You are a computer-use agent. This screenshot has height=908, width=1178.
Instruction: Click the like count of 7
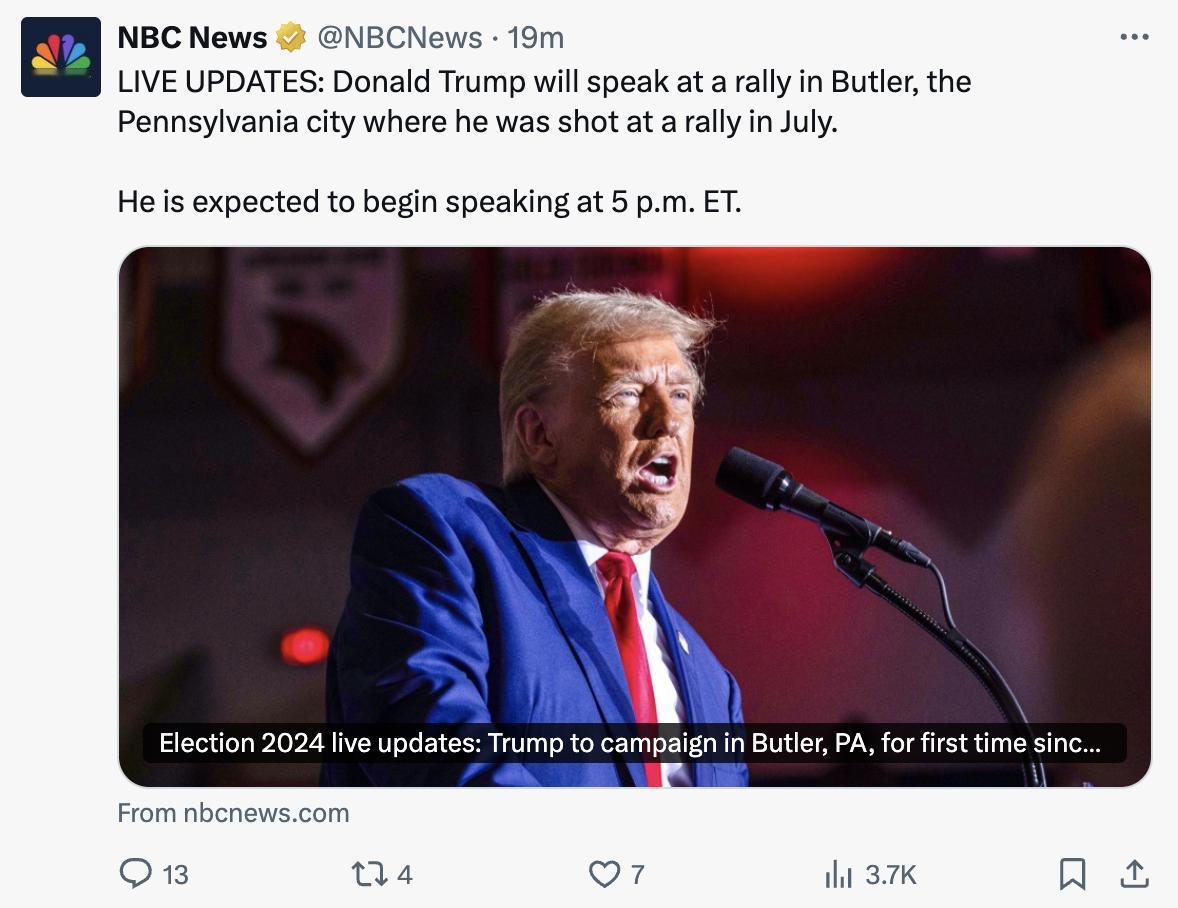tap(637, 875)
